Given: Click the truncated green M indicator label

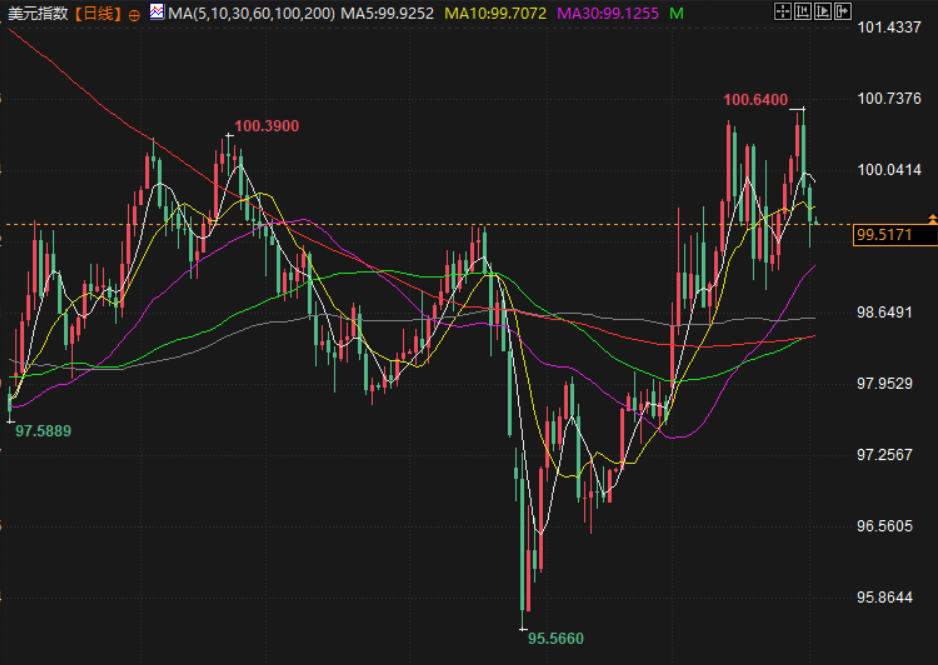Looking at the screenshot, I should (677, 13).
